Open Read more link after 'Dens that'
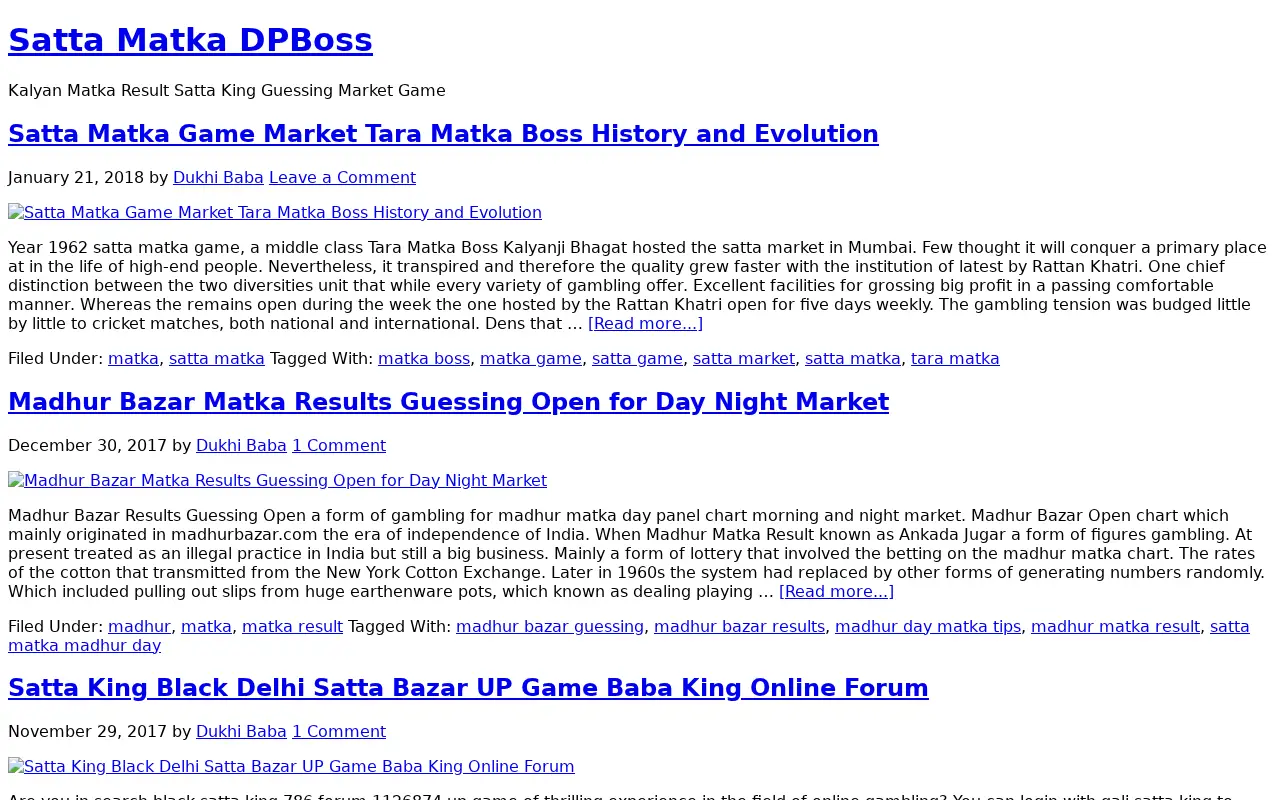 [645, 323]
